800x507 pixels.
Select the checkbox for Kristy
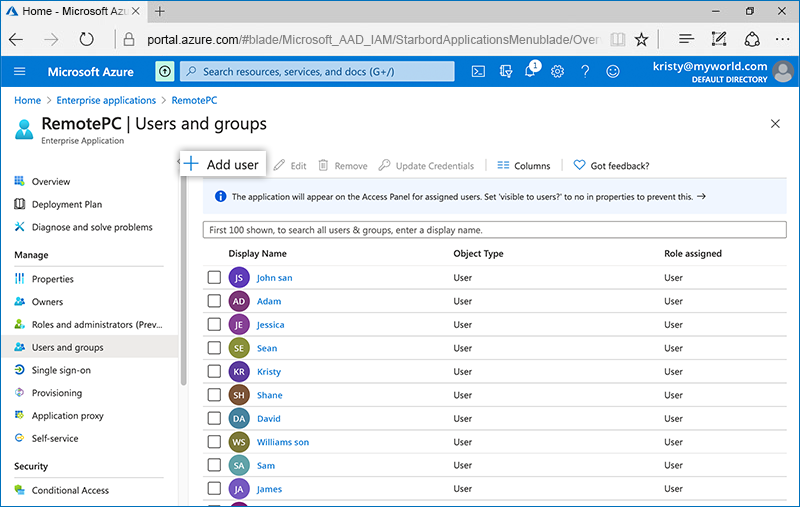(x=214, y=371)
